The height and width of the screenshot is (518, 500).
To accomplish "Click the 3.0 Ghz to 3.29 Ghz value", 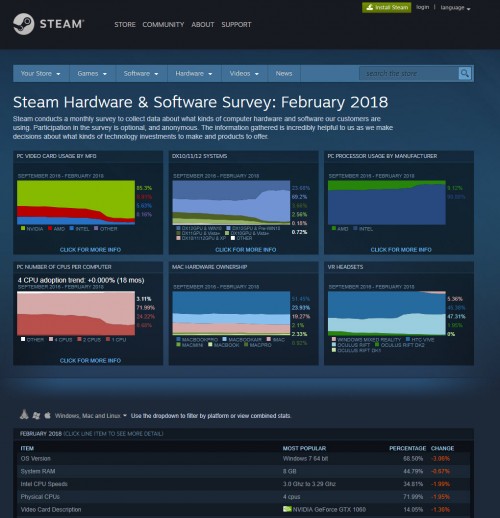I will pyautogui.click(x=309, y=484).
